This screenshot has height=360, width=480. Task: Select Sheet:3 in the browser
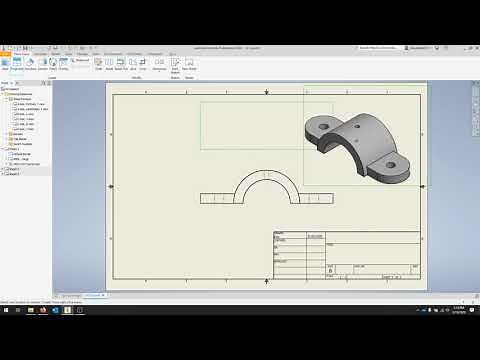click(x=13, y=174)
